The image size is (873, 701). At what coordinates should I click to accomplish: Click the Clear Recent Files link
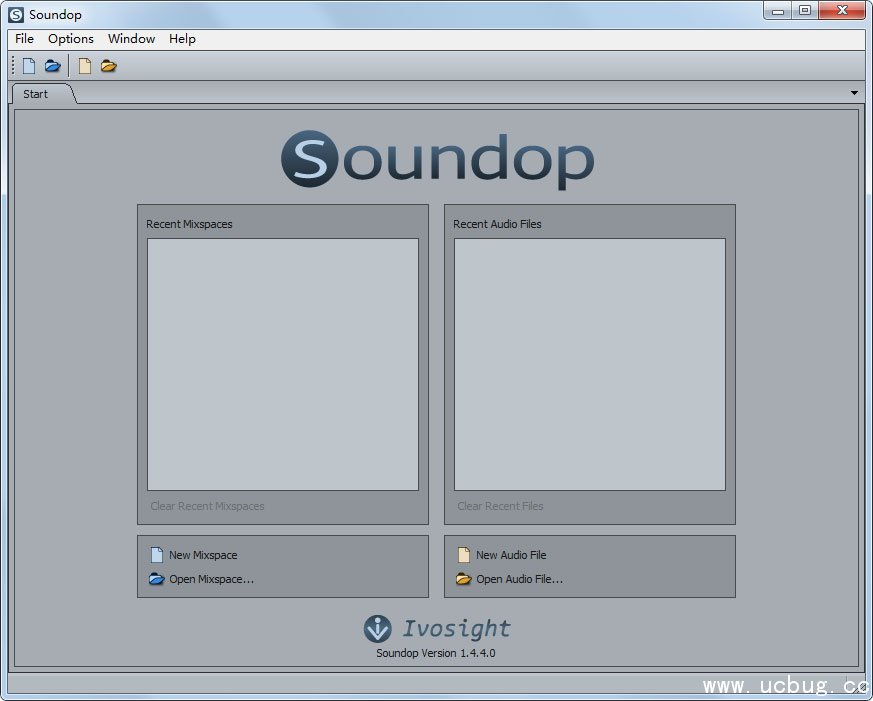(500, 506)
